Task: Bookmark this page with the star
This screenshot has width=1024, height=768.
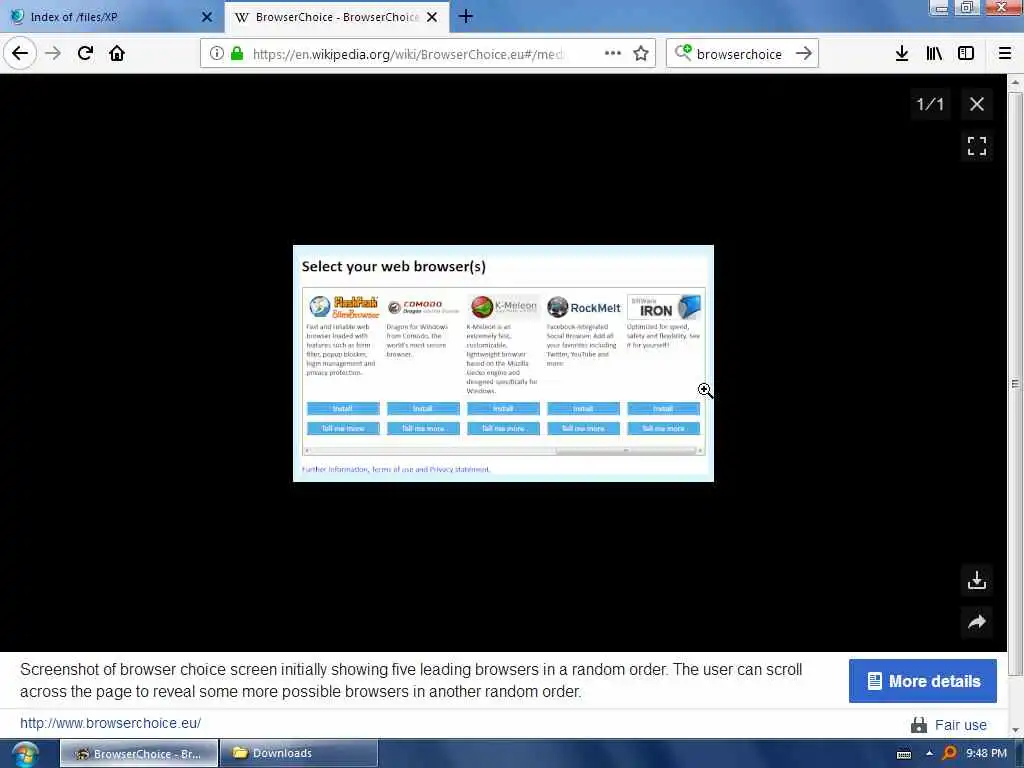Action: [x=641, y=54]
